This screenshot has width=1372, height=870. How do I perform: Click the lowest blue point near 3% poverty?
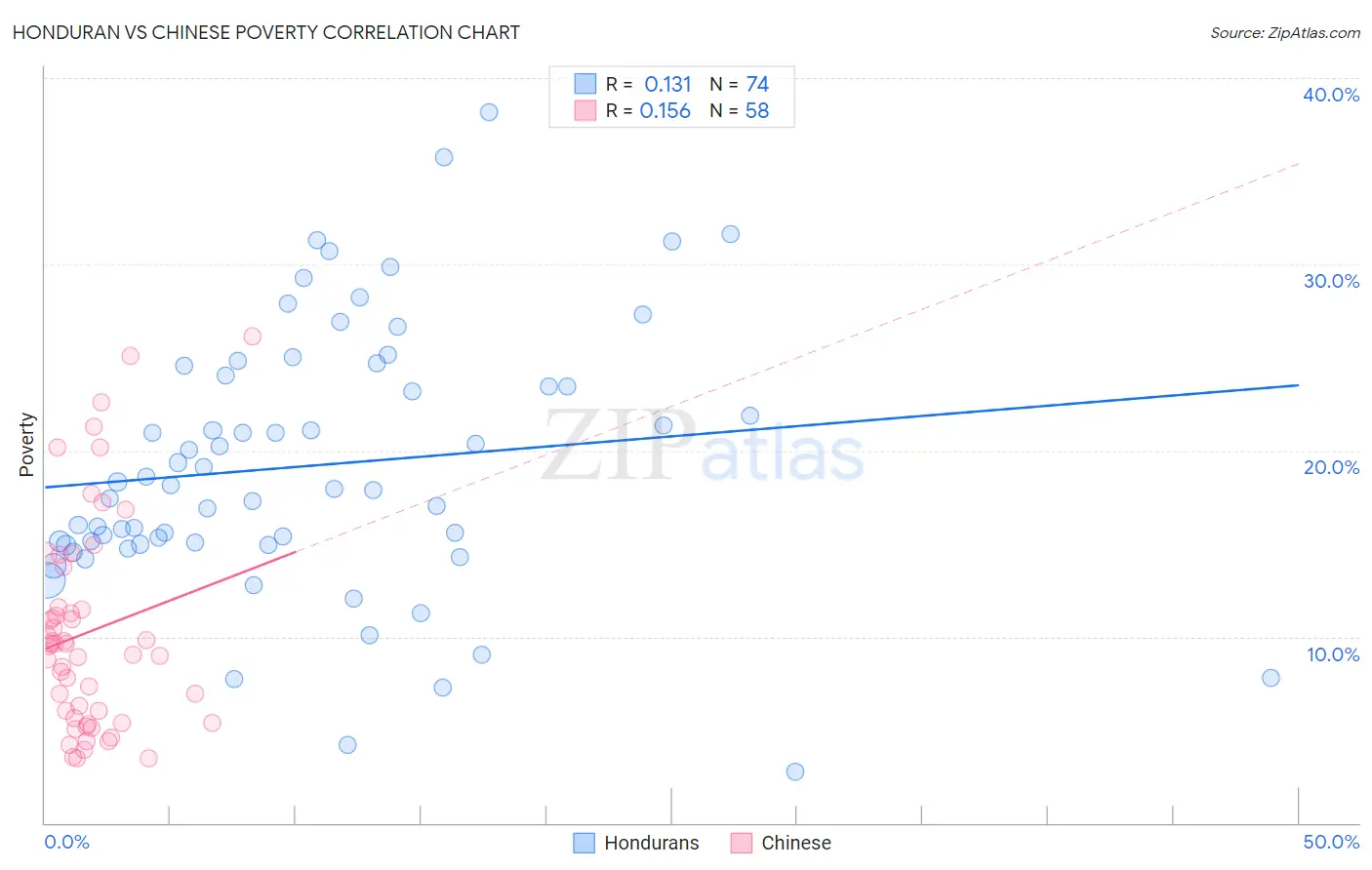pyautogui.click(x=795, y=771)
